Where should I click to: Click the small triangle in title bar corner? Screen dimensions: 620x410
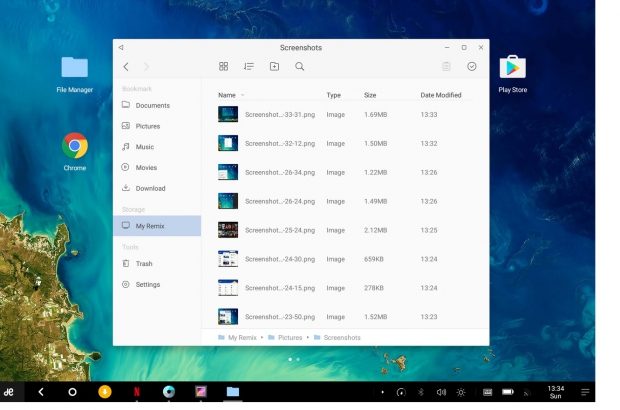121,47
